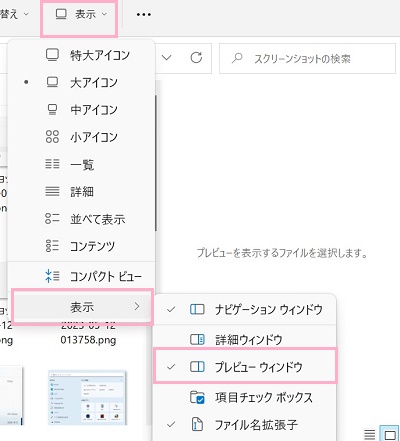Select 特大アイコン view option

pyautogui.click(x=82, y=55)
